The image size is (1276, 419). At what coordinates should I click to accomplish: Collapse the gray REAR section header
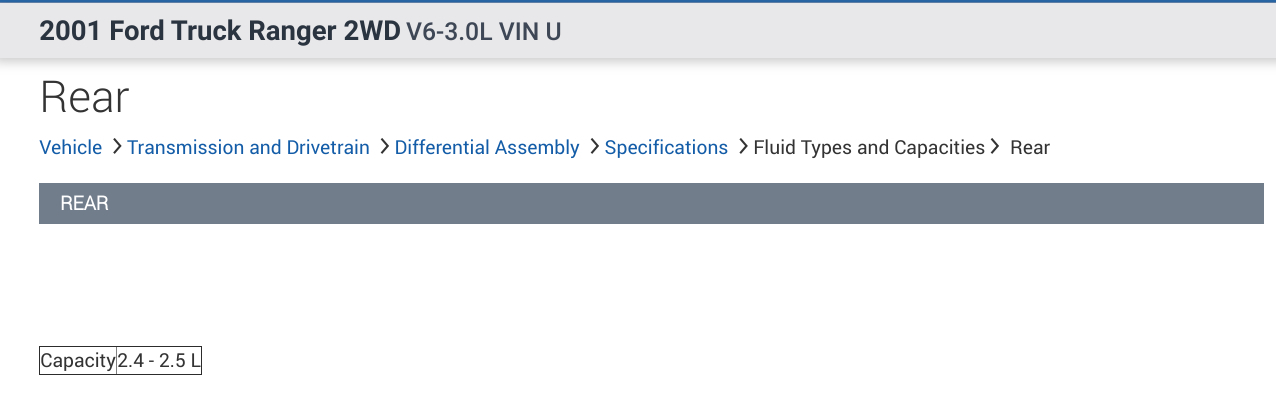[x=650, y=204]
